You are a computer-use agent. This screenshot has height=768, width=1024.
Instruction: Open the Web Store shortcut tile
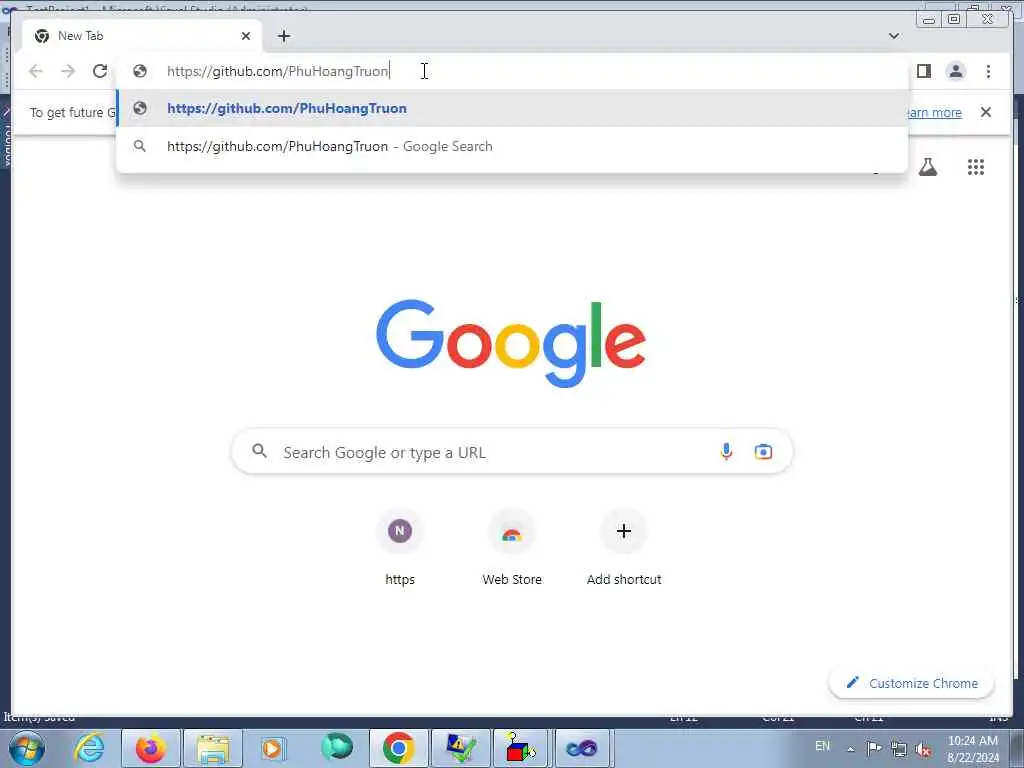coord(512,547)
